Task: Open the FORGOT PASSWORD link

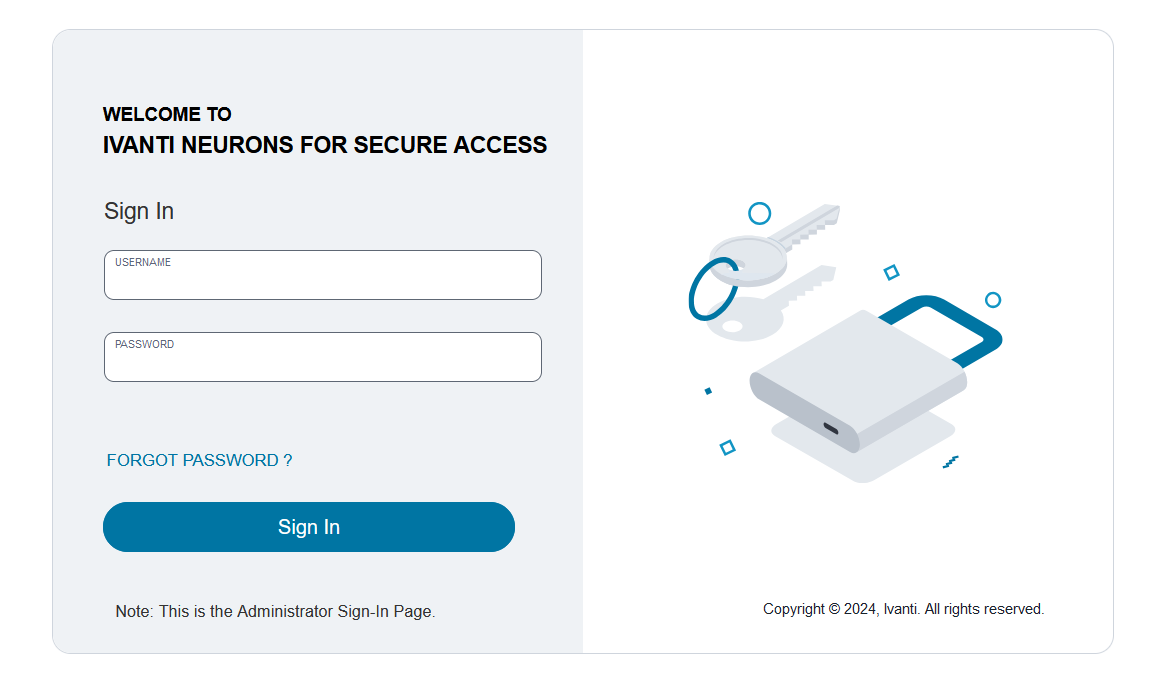Action: coord(199,460)
